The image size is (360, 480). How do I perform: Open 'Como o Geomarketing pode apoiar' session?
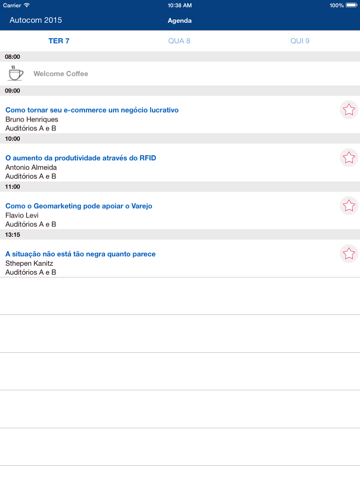(x=79, y=206)
